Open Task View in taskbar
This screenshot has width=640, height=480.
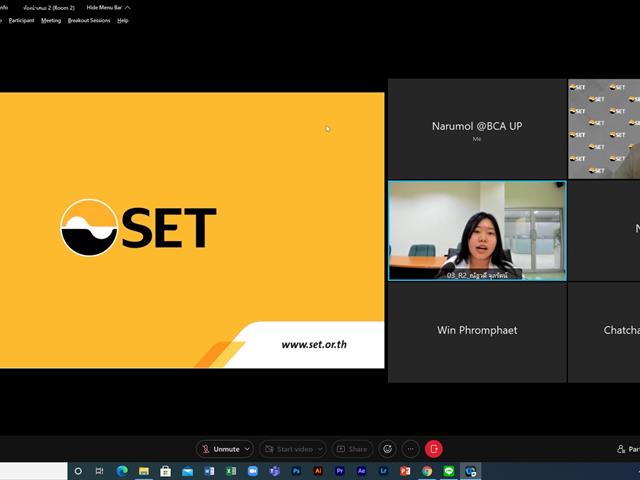pyautogui.click(x=99, y=471)
